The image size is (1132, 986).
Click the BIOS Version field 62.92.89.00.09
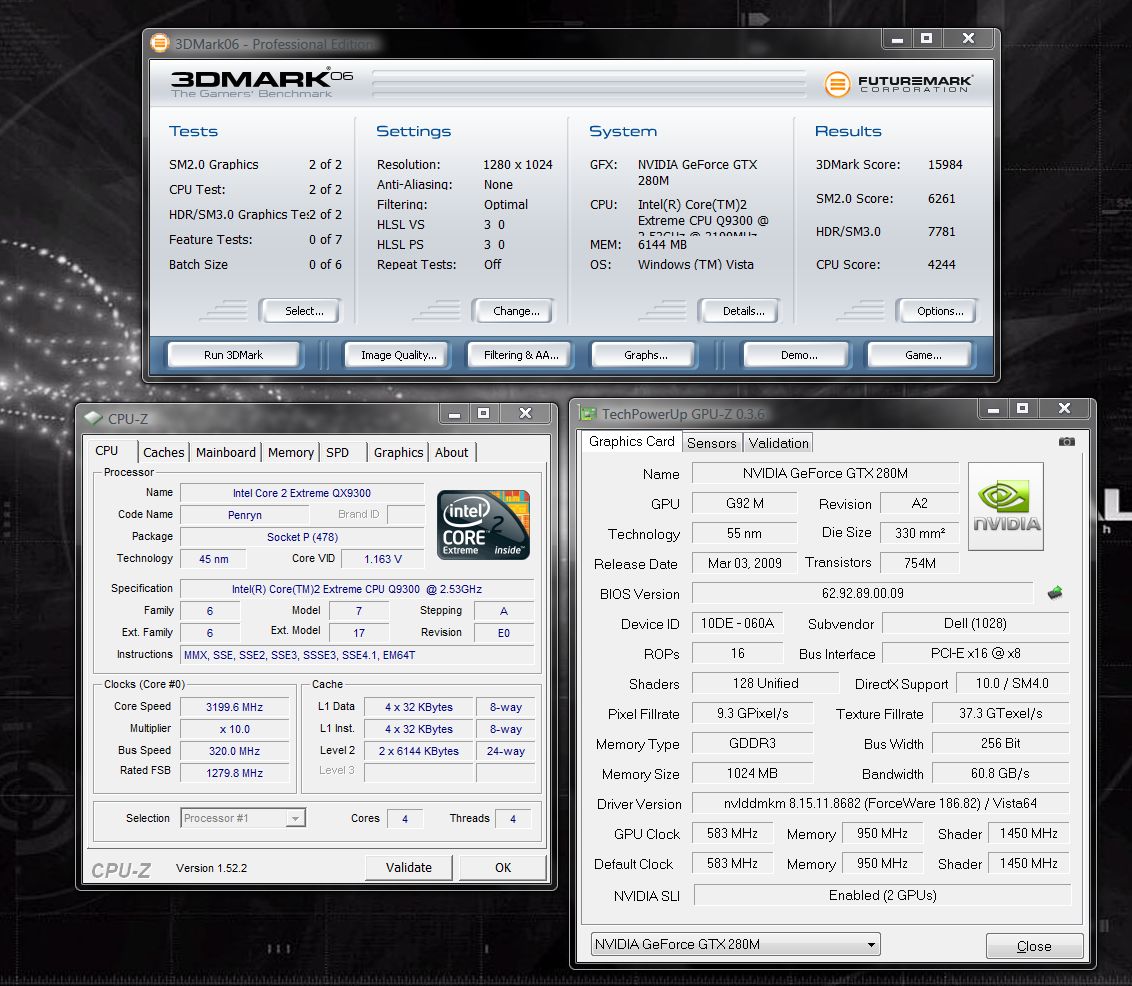tap(863, 593)
